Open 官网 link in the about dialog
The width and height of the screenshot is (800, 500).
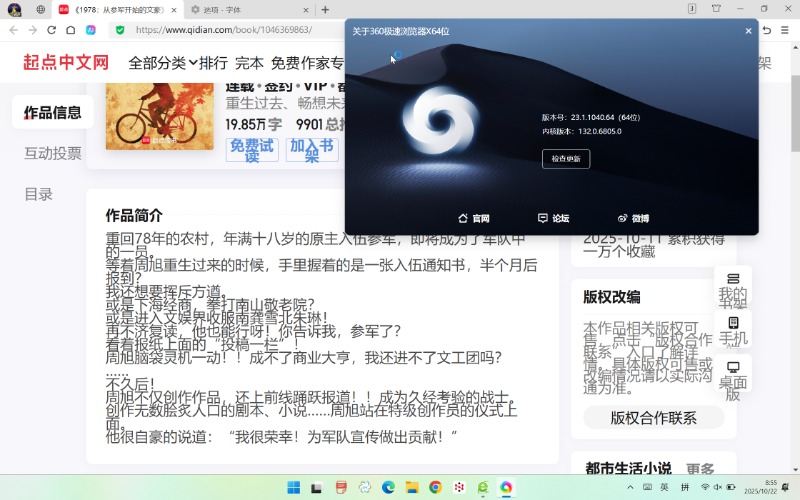(473, 218)
